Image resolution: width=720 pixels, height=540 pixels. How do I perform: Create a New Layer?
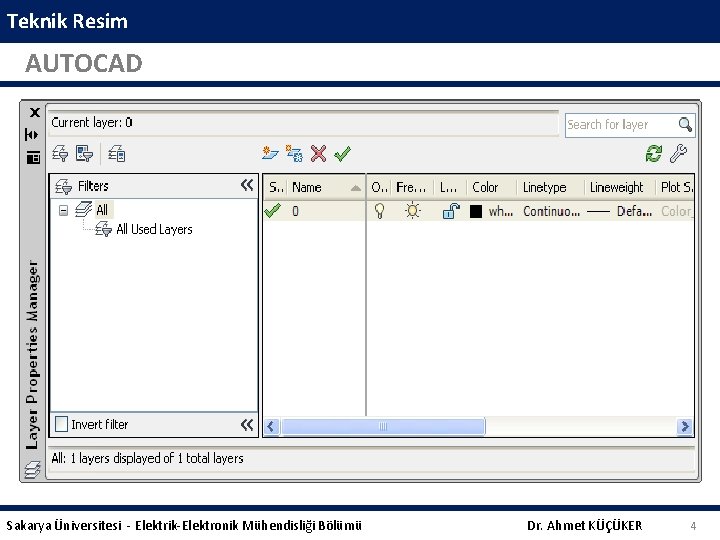tap(270, 153)
